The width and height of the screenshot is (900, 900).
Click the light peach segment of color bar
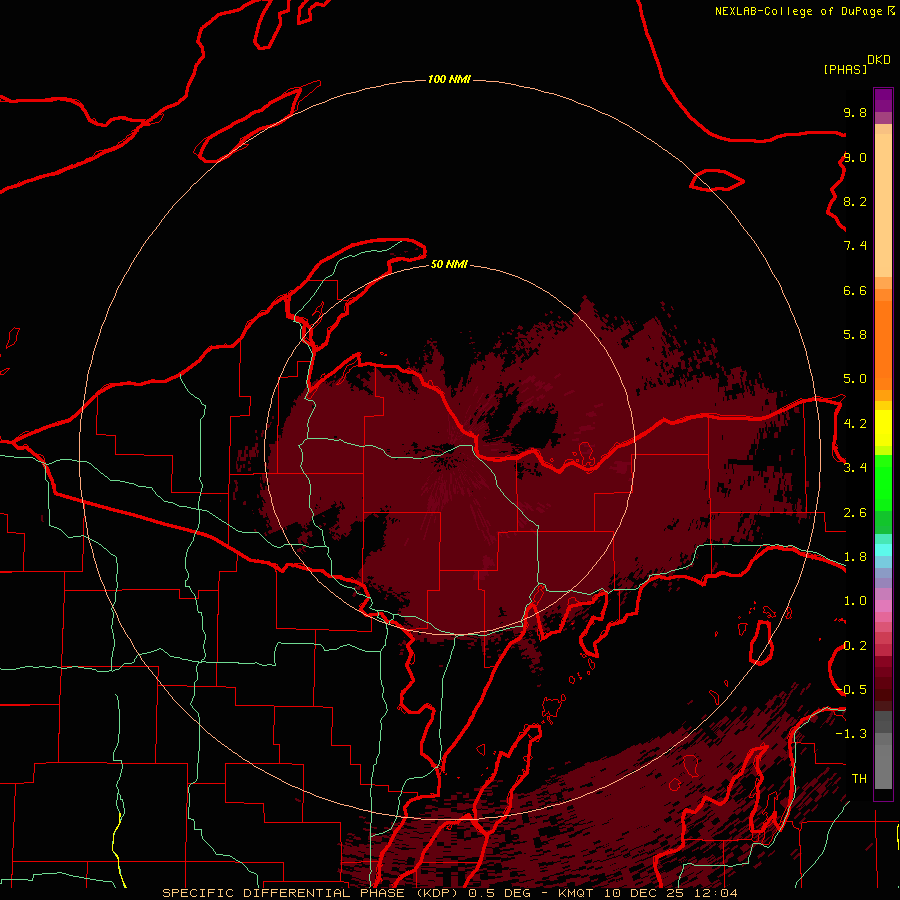click(x=883, y=205)
